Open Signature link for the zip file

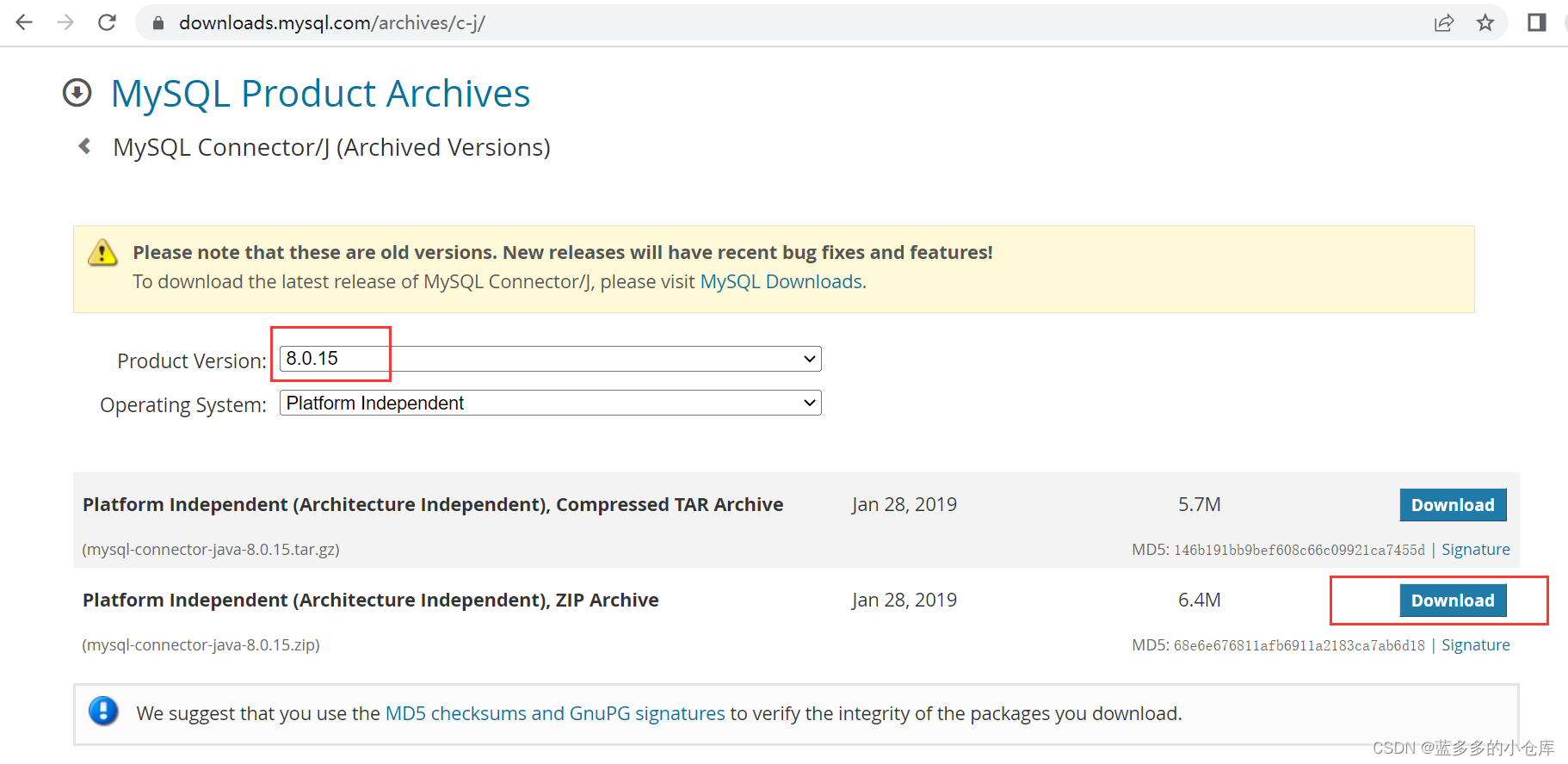point(1475,645)
